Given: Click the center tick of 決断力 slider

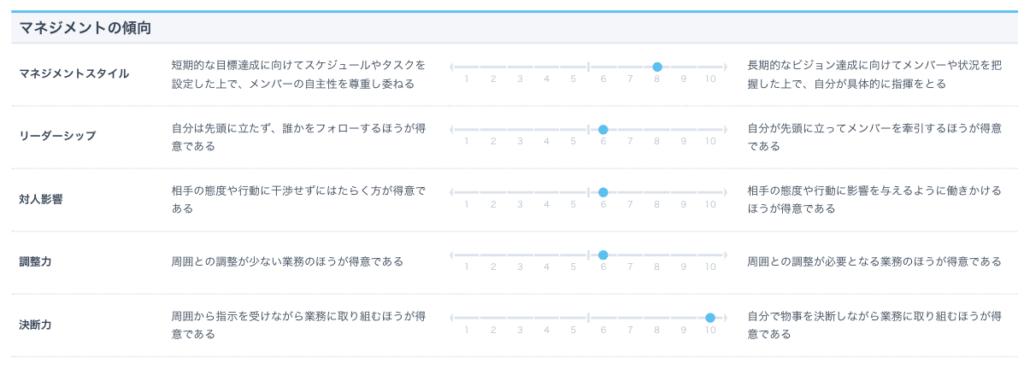Looking at the screenshot, I should (588, 317).
